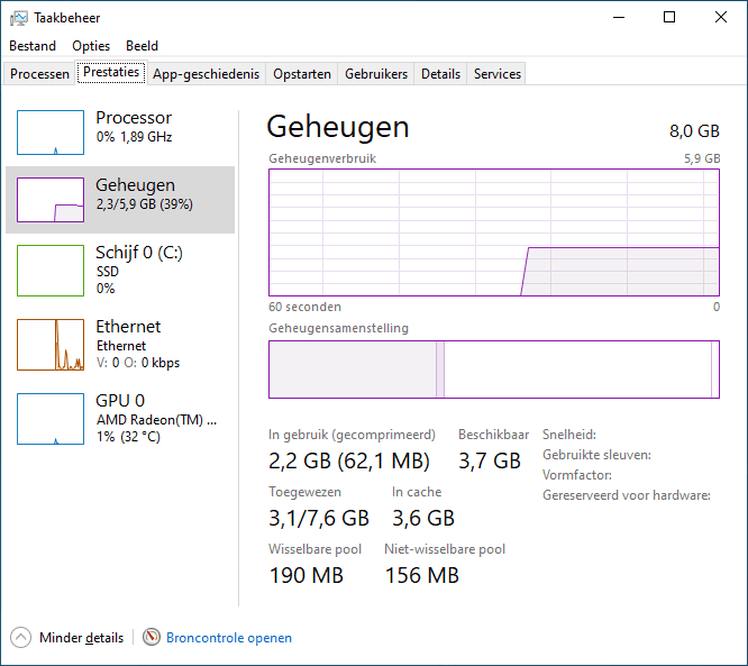Click the Gebruikte sleuven: label

[596, 455]
